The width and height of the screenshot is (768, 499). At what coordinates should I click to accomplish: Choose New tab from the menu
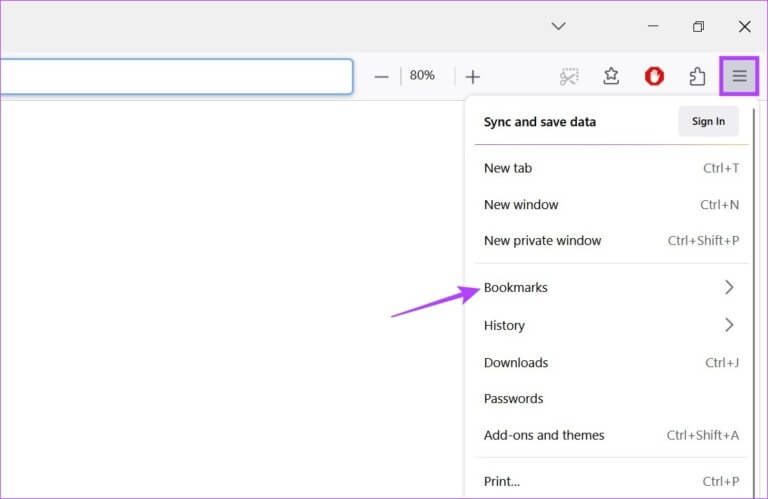click(x=611, y=168)
